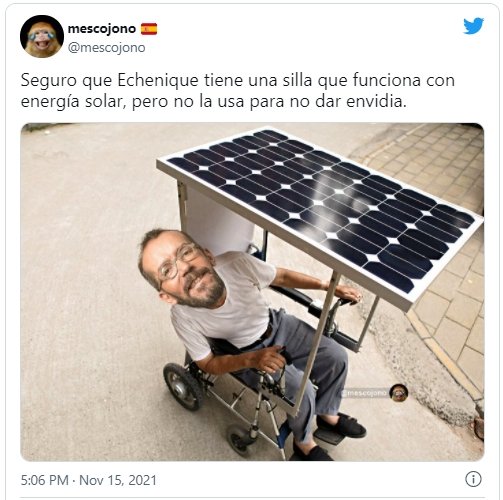
Task: Open the 5:06 PM timestamp link
Action: (44, 480)
